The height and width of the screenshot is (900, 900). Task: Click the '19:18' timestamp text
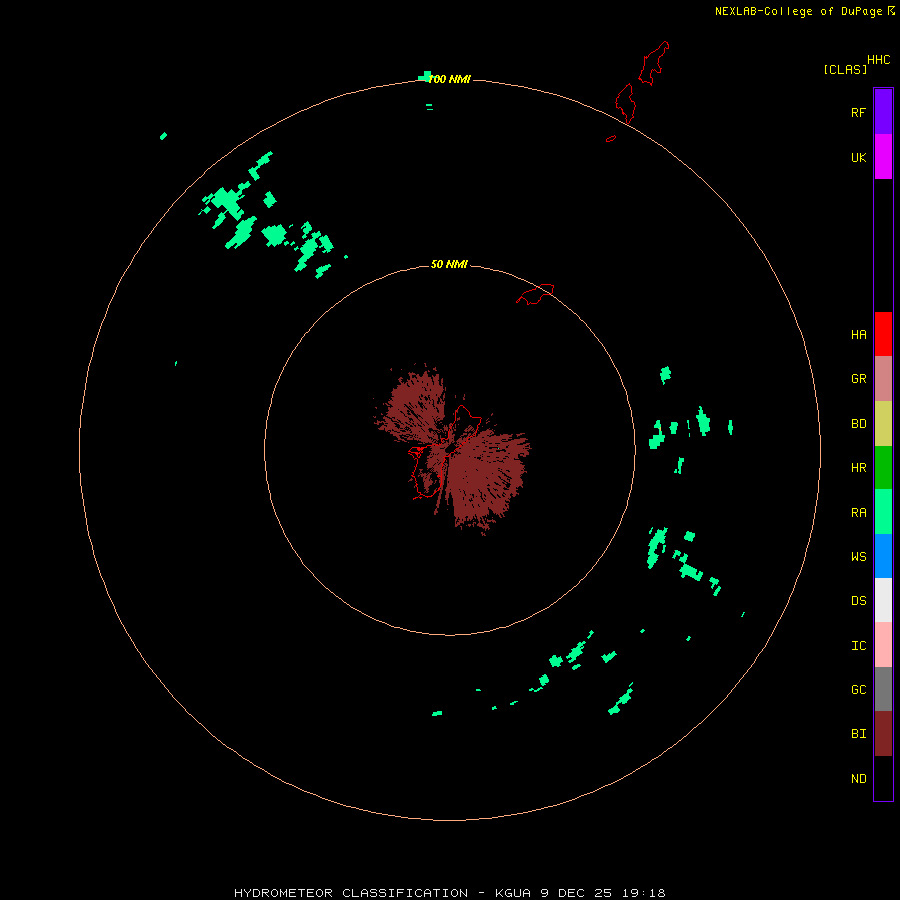coord(644,893)
